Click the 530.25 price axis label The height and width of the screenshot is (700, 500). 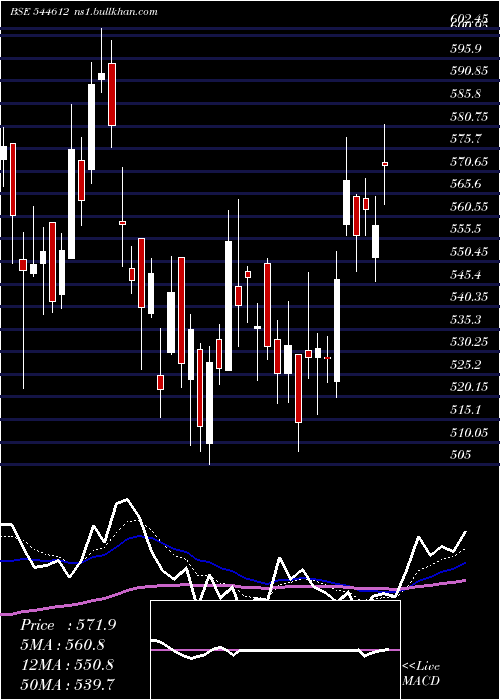coord(469,342)
